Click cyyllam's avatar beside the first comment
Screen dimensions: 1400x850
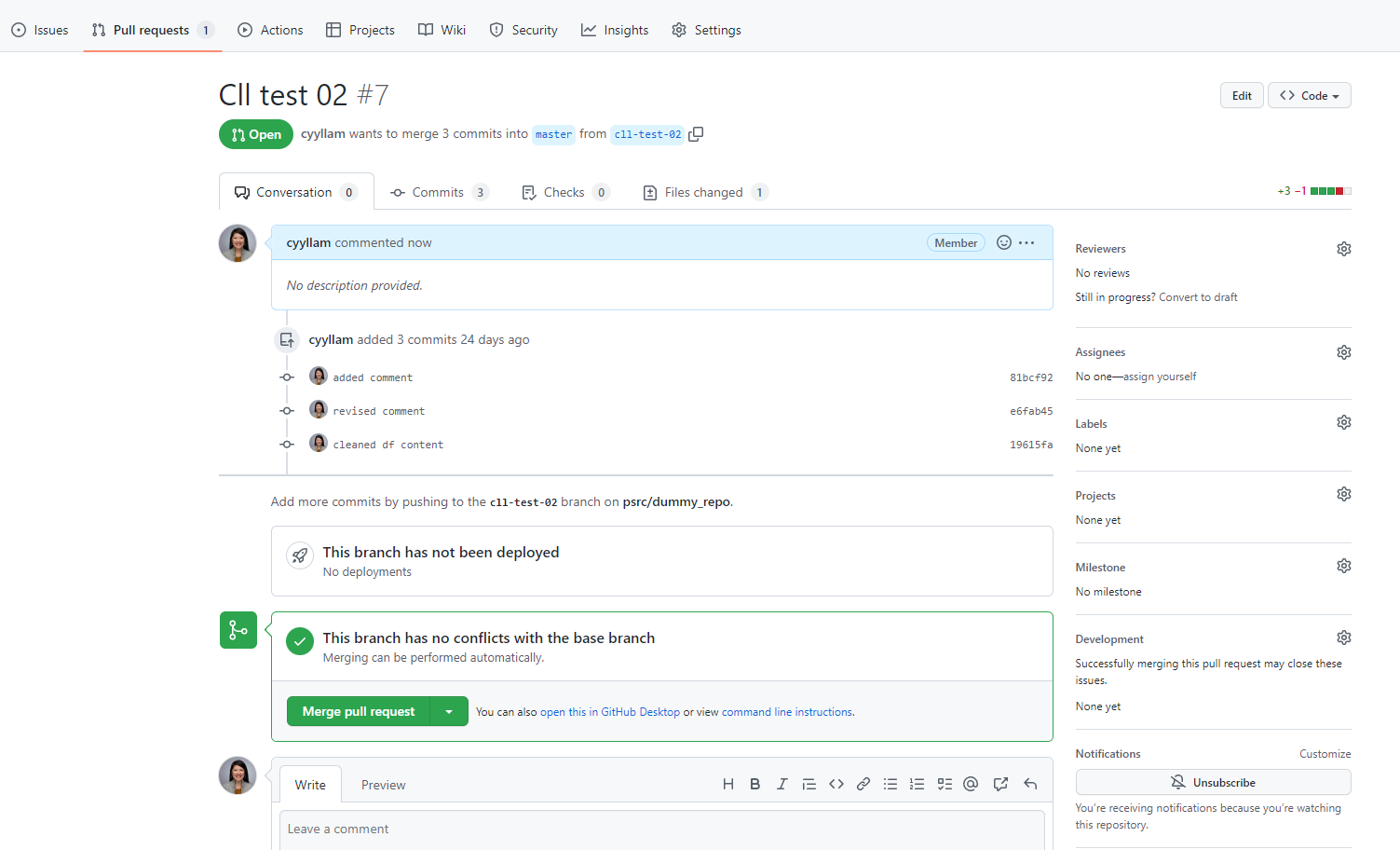(x=238, y=243)
